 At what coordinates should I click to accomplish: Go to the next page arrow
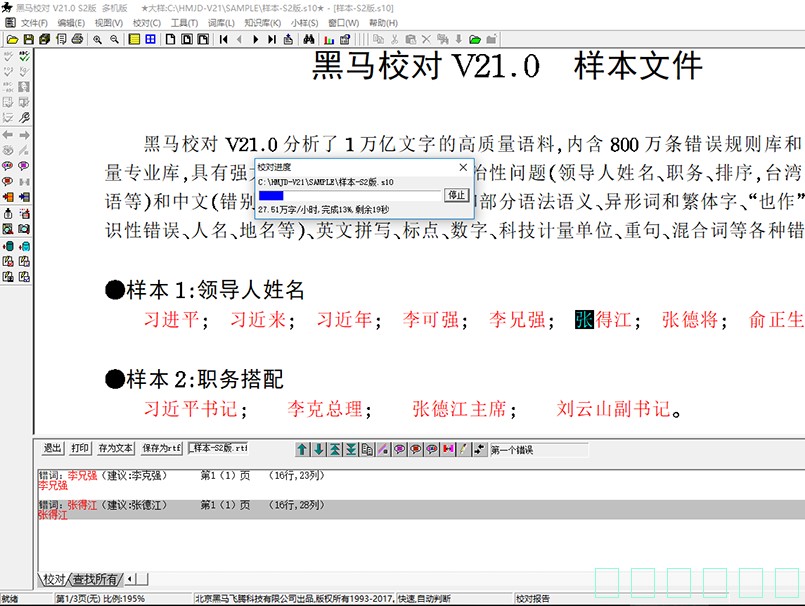click(x=256, y=40)
